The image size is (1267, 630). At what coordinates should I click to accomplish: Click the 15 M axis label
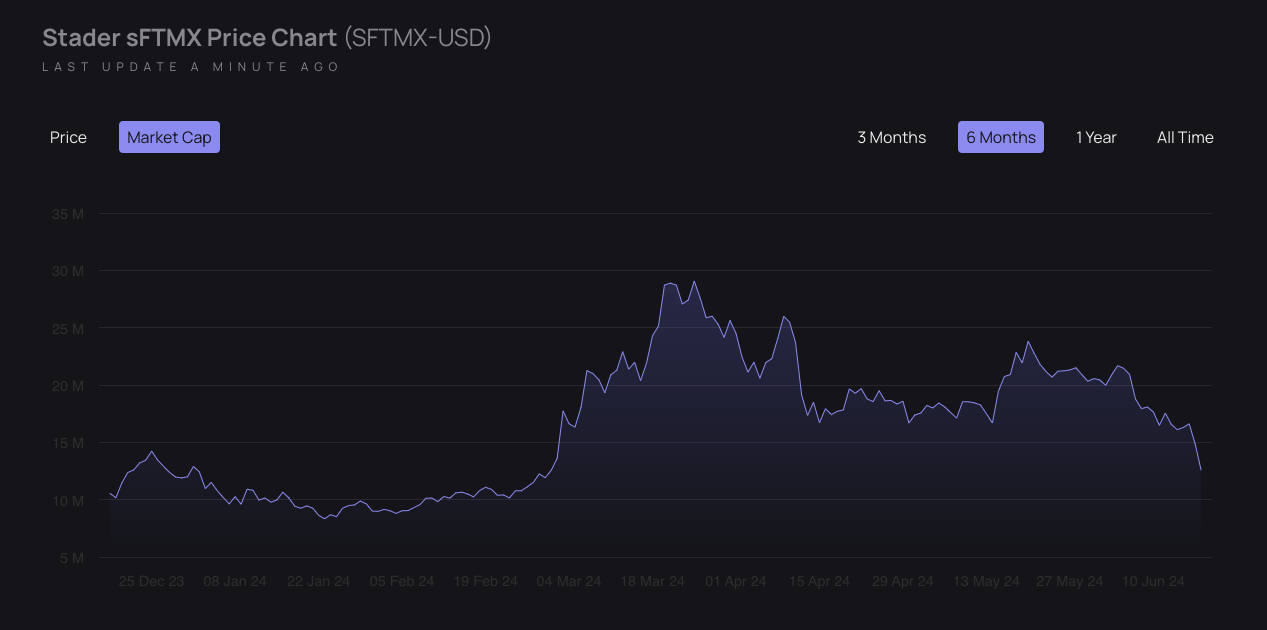(67, 443)
